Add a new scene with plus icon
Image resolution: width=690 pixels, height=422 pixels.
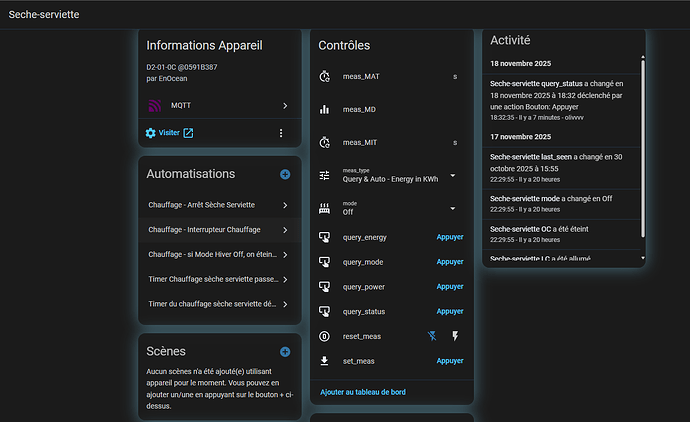285,351
